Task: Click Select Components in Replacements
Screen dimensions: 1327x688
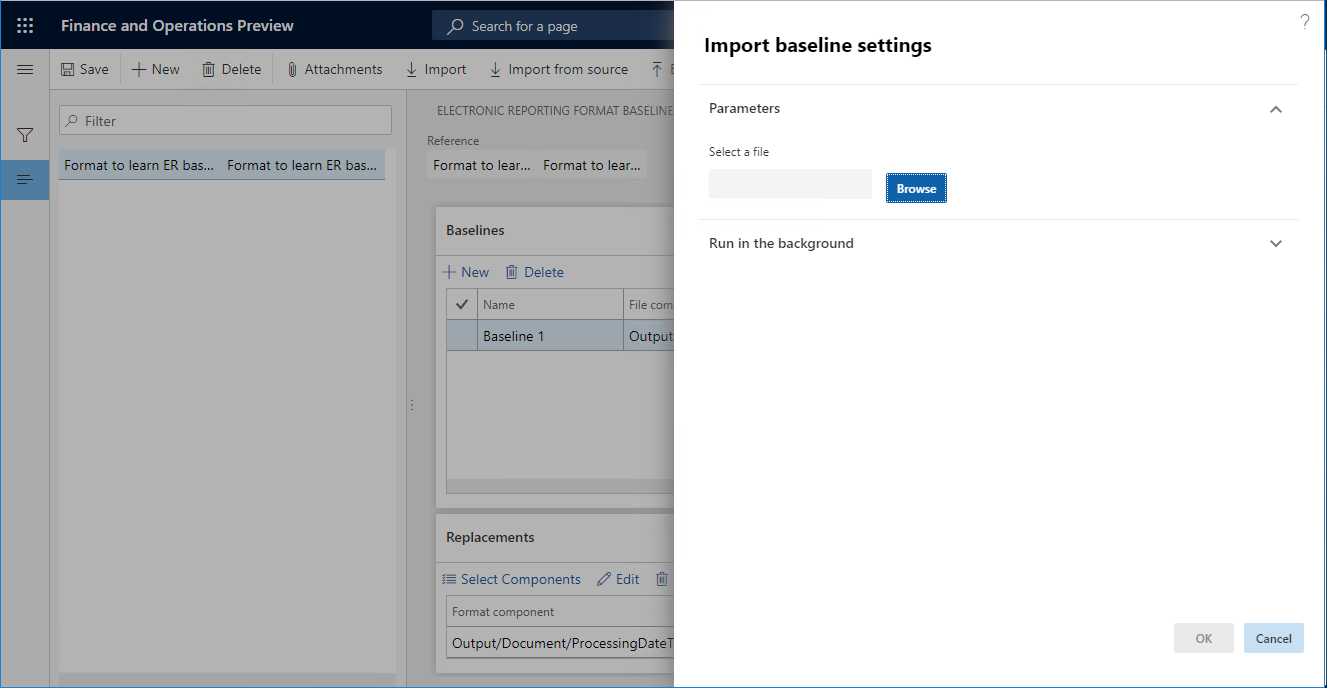Action: click(x=511, y=579)
